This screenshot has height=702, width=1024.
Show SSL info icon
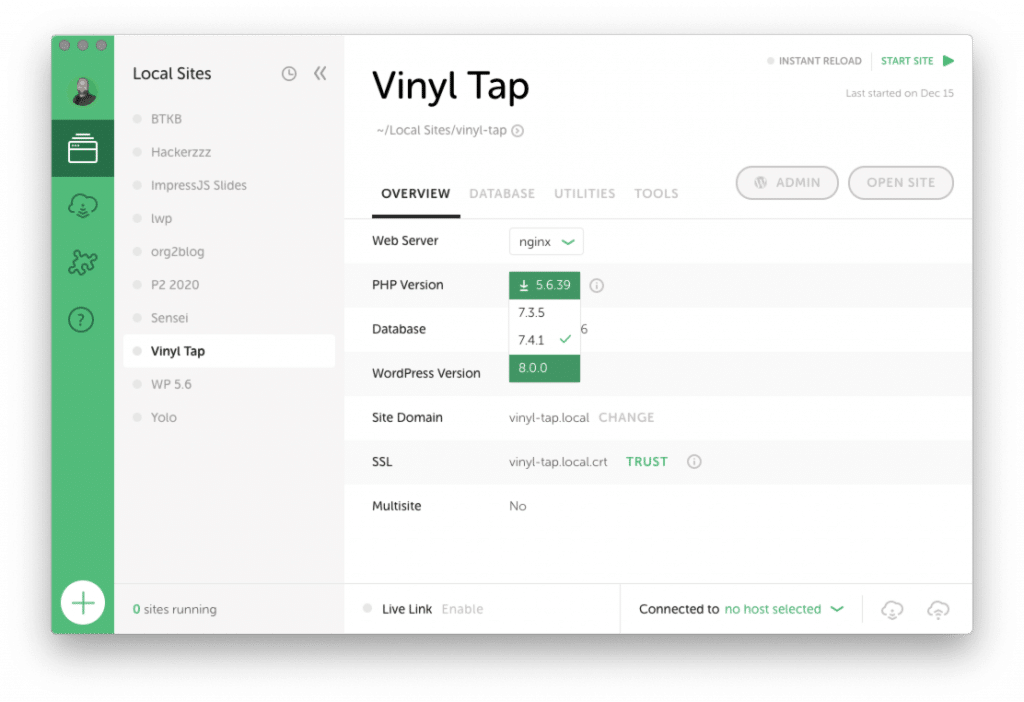tap(694, 462)
